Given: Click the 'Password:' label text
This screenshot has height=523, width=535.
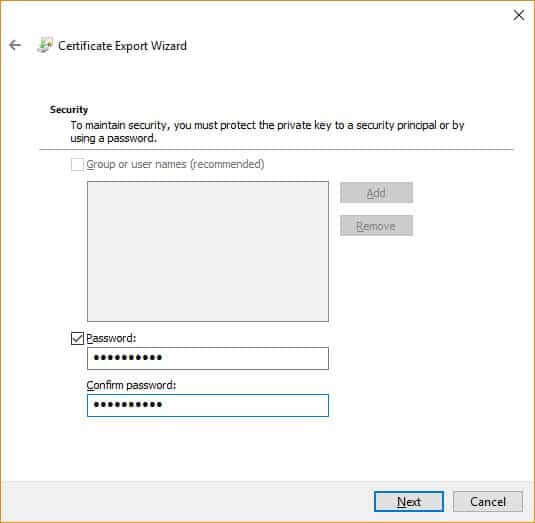Looking at the screenshot, I should 111,338.
